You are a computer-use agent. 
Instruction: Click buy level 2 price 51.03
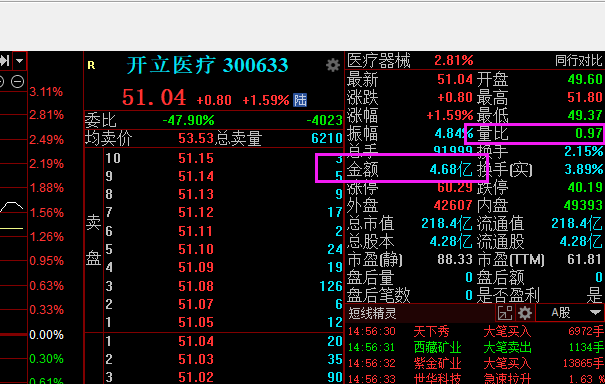196,359
